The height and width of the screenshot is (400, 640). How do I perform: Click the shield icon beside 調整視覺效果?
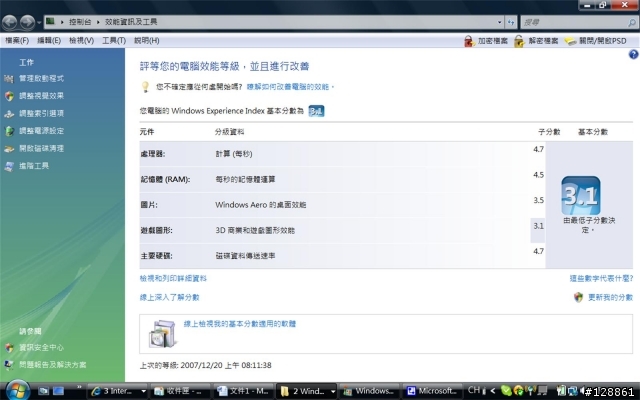9,96
